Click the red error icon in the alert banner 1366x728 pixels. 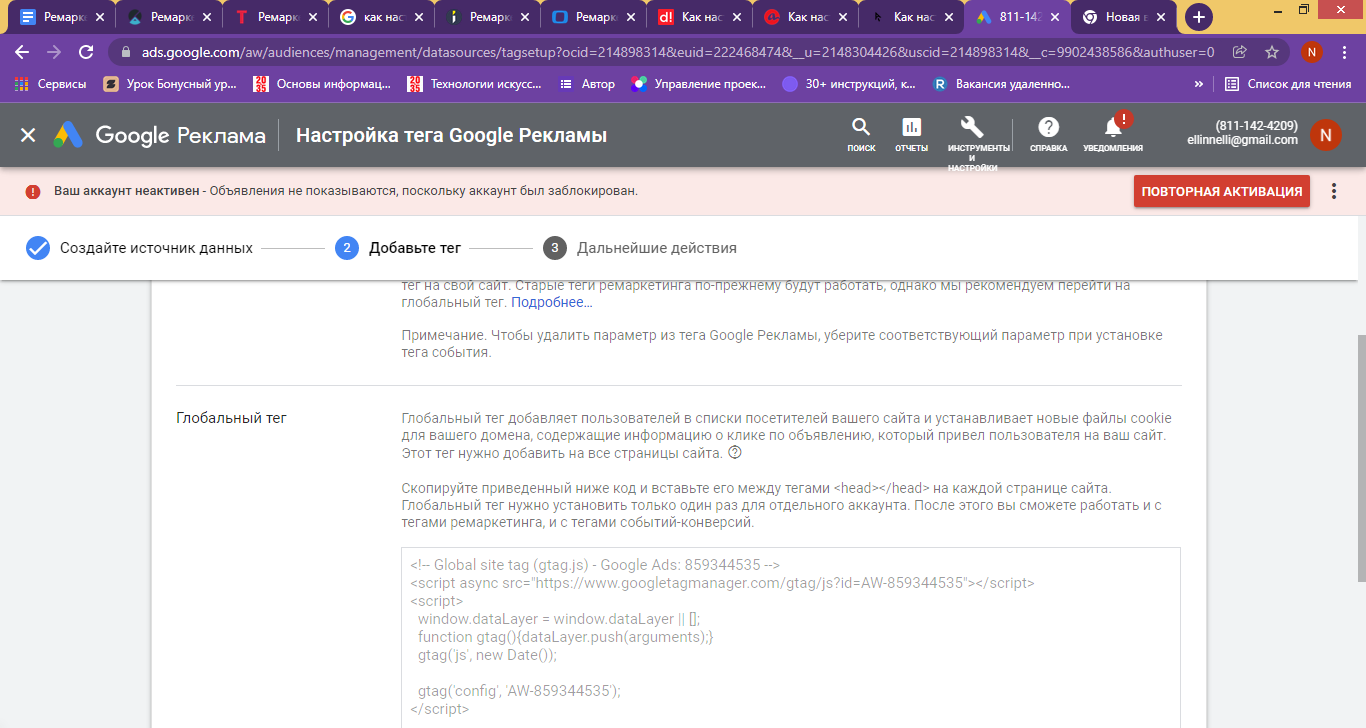[x=33, y=191]
